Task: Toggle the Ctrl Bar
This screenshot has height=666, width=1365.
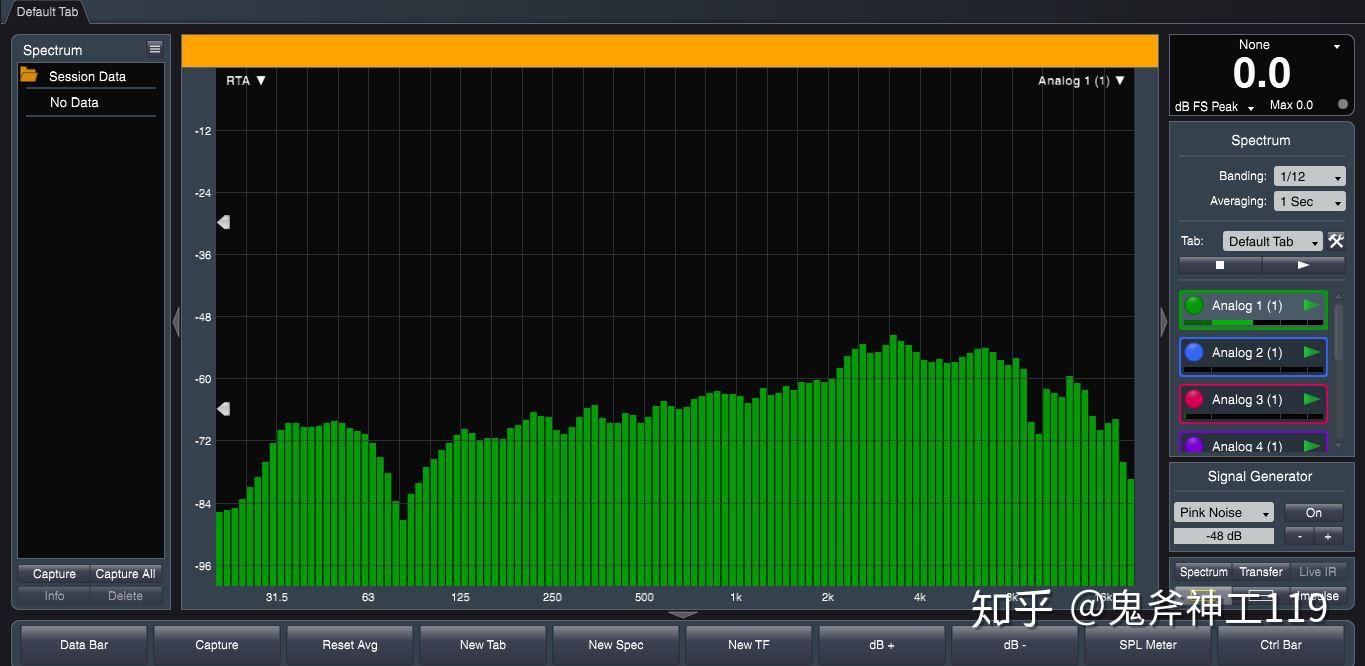Action: (x=1281, y=645)
